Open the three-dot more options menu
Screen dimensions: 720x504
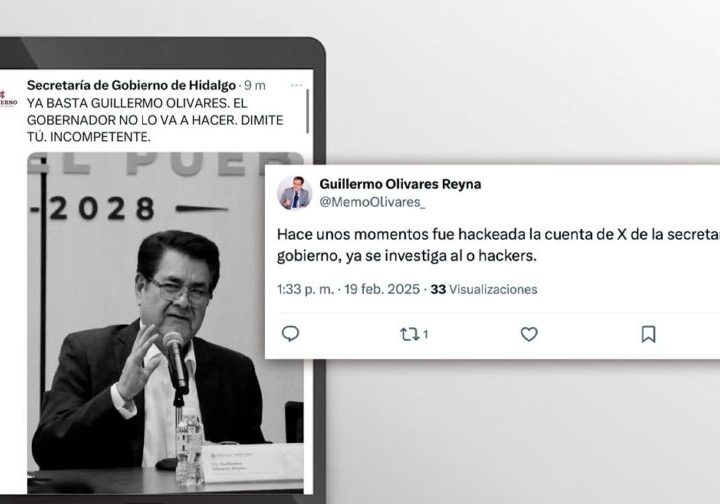click(x=296, y=85)
